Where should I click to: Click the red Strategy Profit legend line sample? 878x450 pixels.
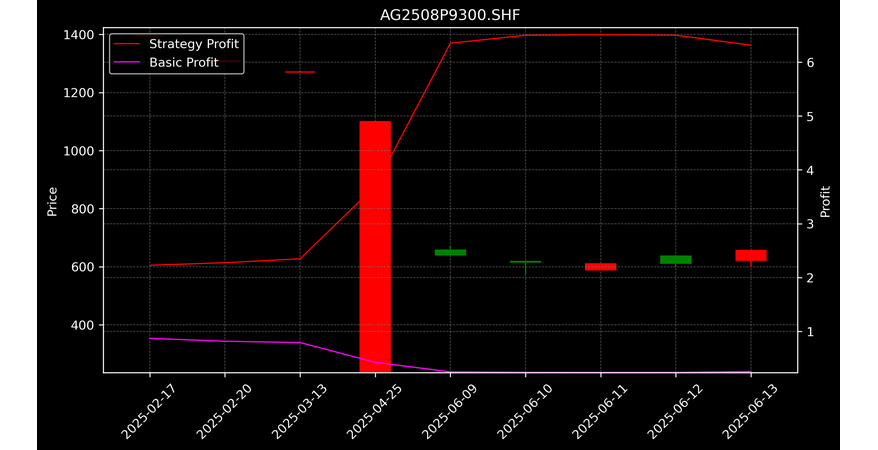(127, 44)
